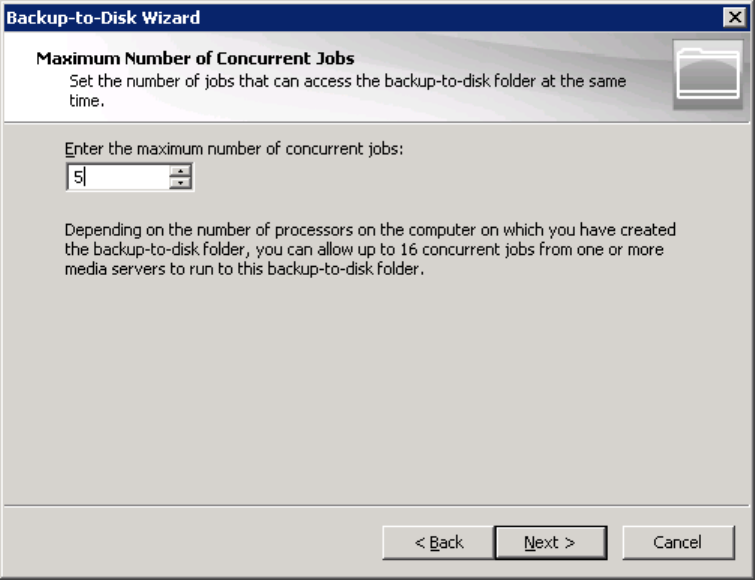Click the 'Maximum Number of Concurrent Jobs' heading
This screenshot has width=755, height=580.
(195, 58)
